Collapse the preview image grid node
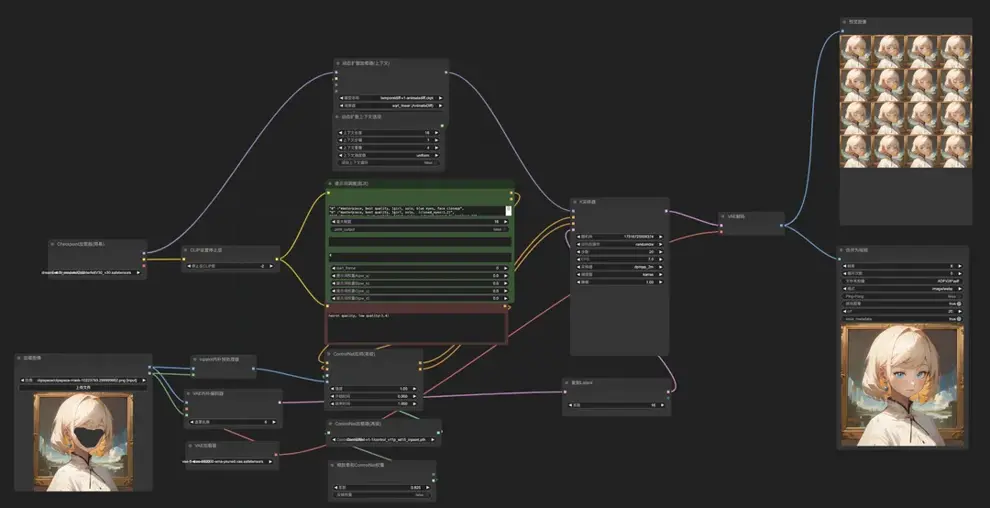The width and height of the screenshot is (990, 508). 845,21
